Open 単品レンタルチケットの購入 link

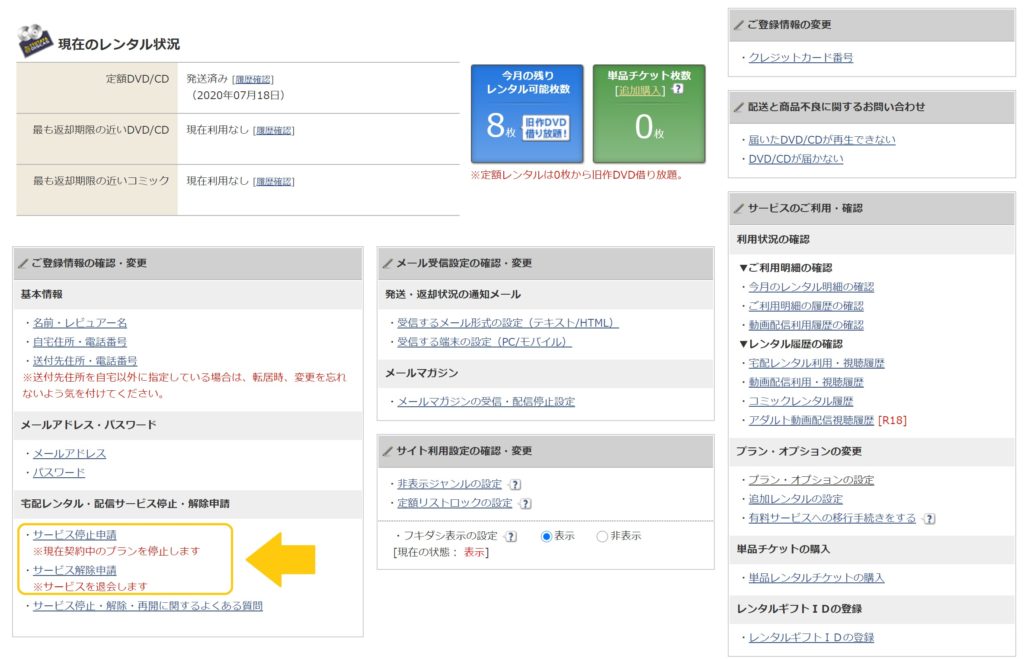[x=816, y=578]
